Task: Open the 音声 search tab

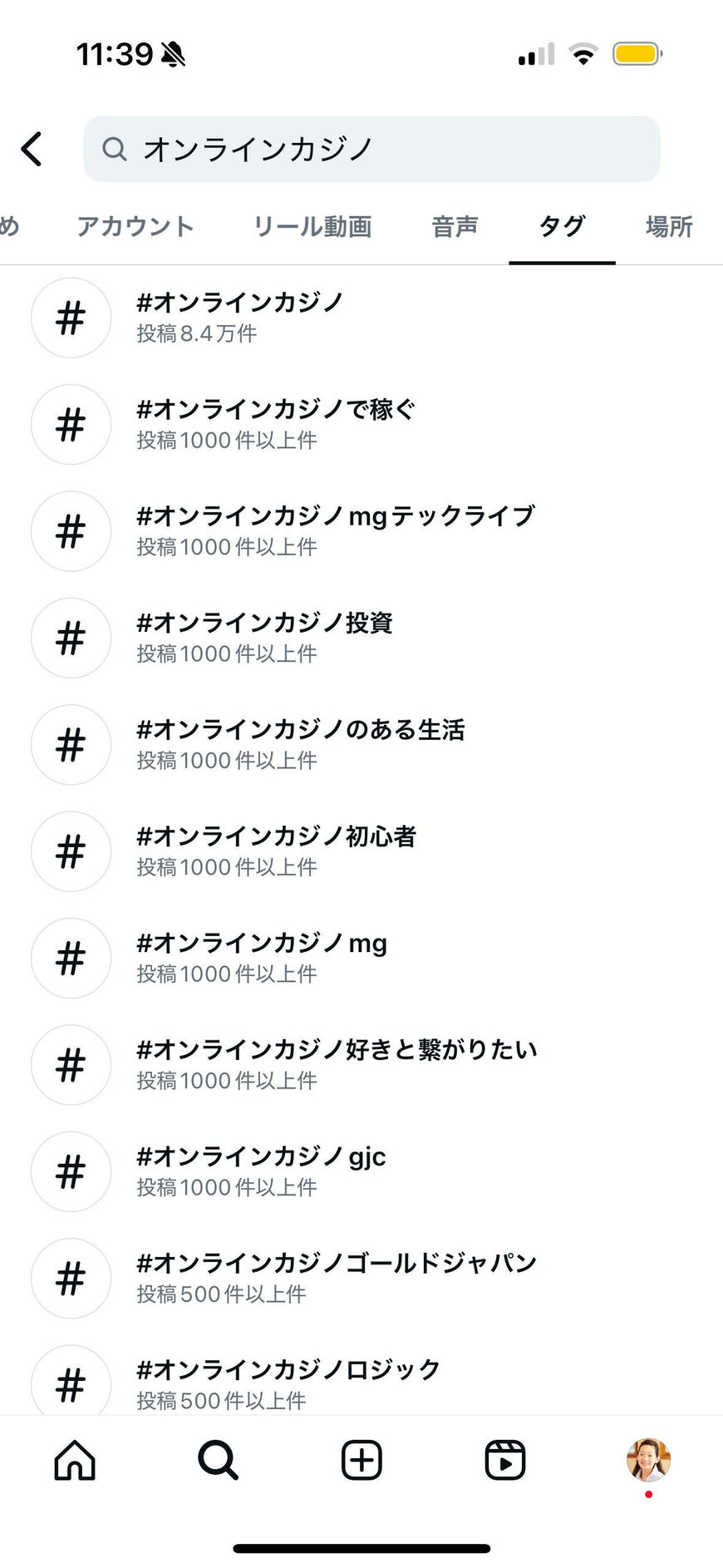Action: pos(454,226)
